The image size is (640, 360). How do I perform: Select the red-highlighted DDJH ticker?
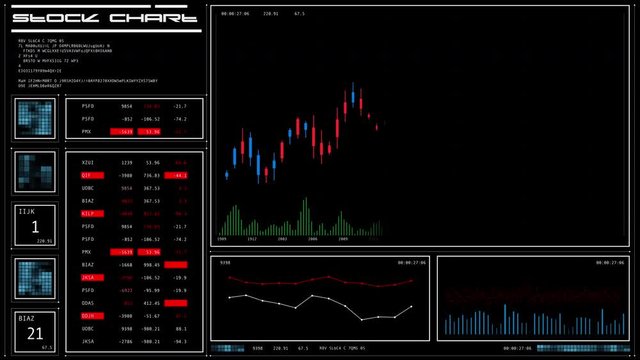point(92,316)
